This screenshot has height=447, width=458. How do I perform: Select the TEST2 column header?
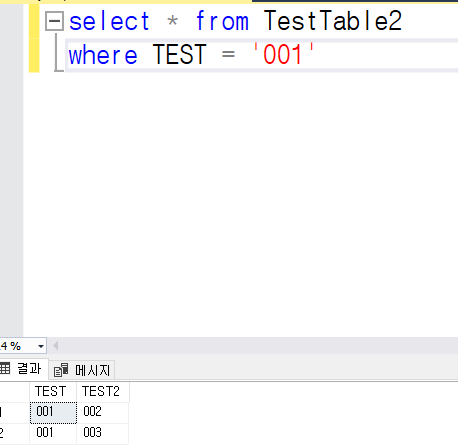tap(103, 391)
